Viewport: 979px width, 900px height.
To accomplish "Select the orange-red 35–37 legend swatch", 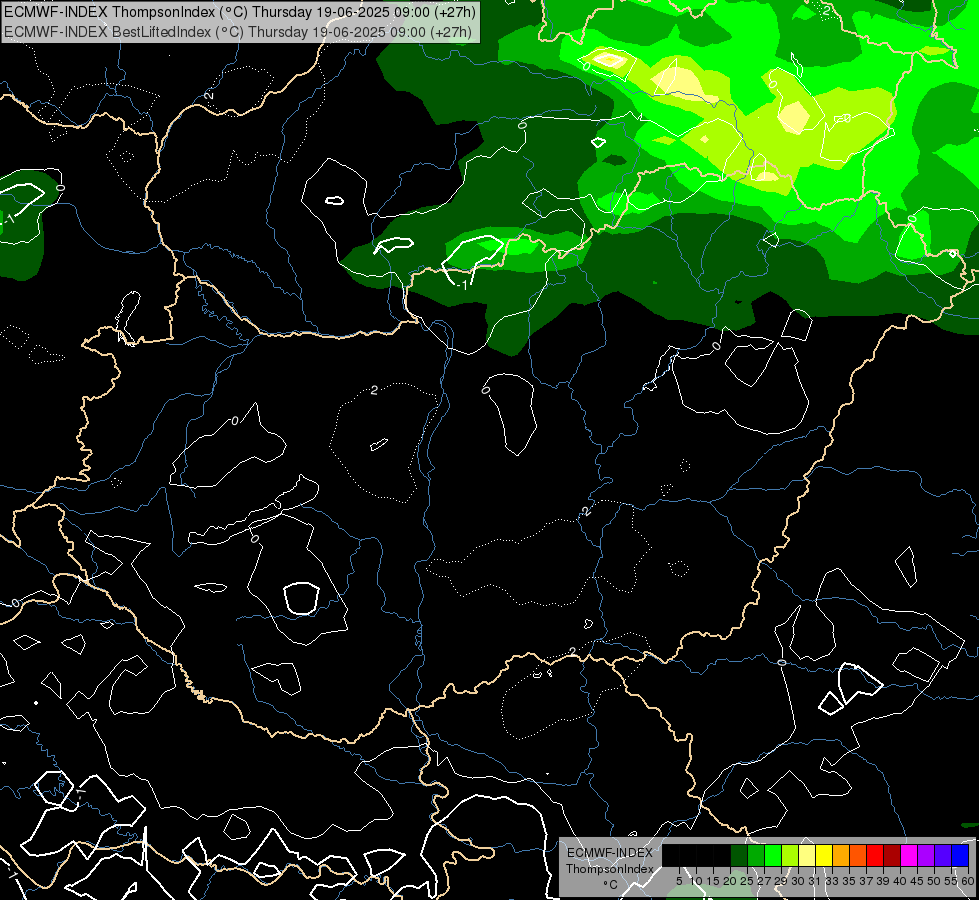I will tap(858, 855).
